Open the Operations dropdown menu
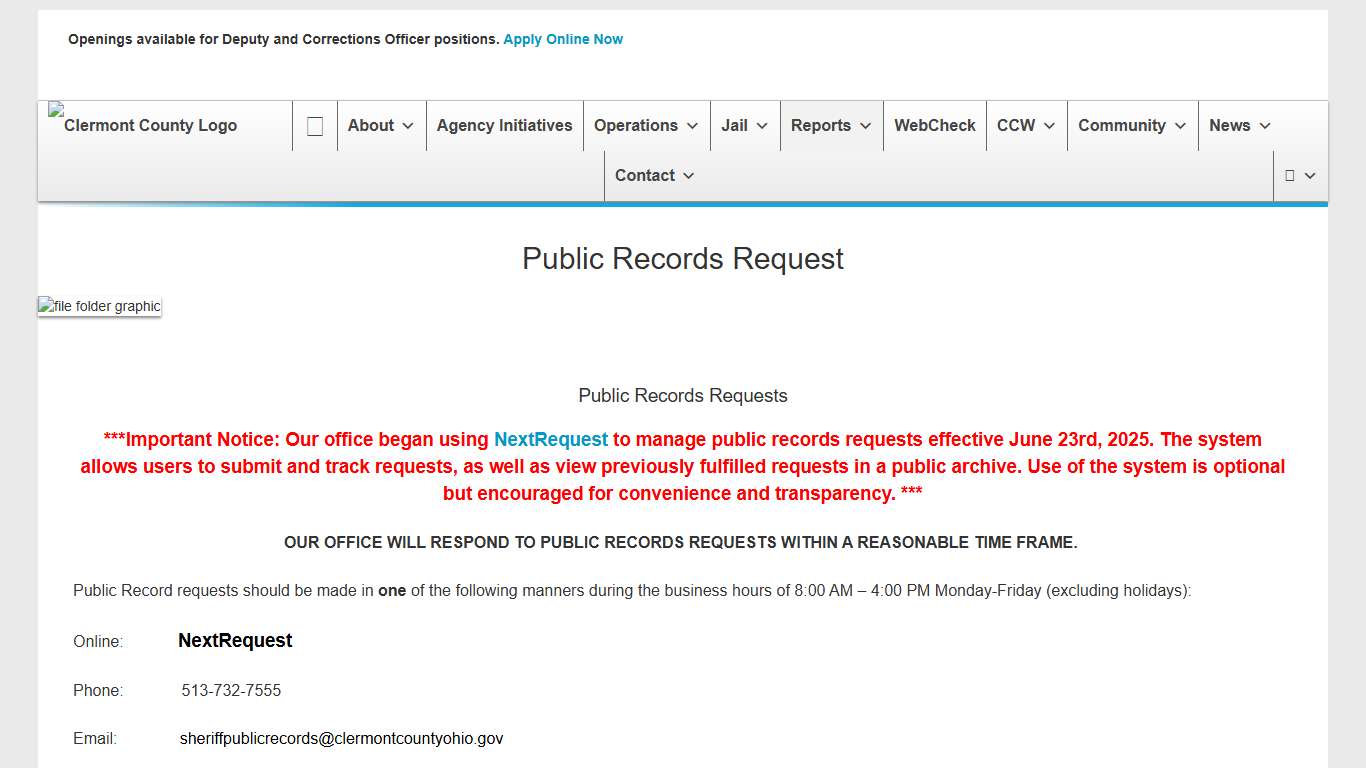This screenshot has height=768, width=1366. coord(645,125)
